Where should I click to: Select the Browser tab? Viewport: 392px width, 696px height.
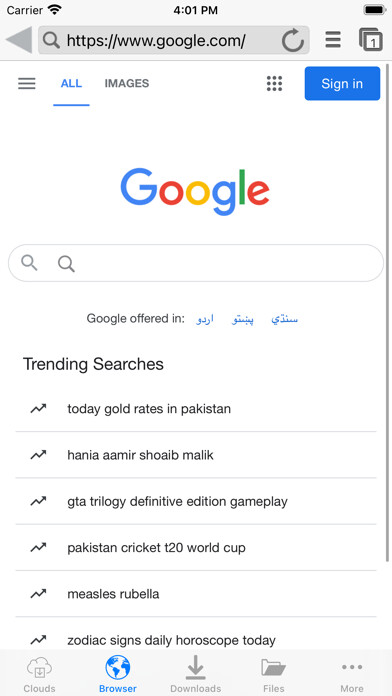point(118,674)
